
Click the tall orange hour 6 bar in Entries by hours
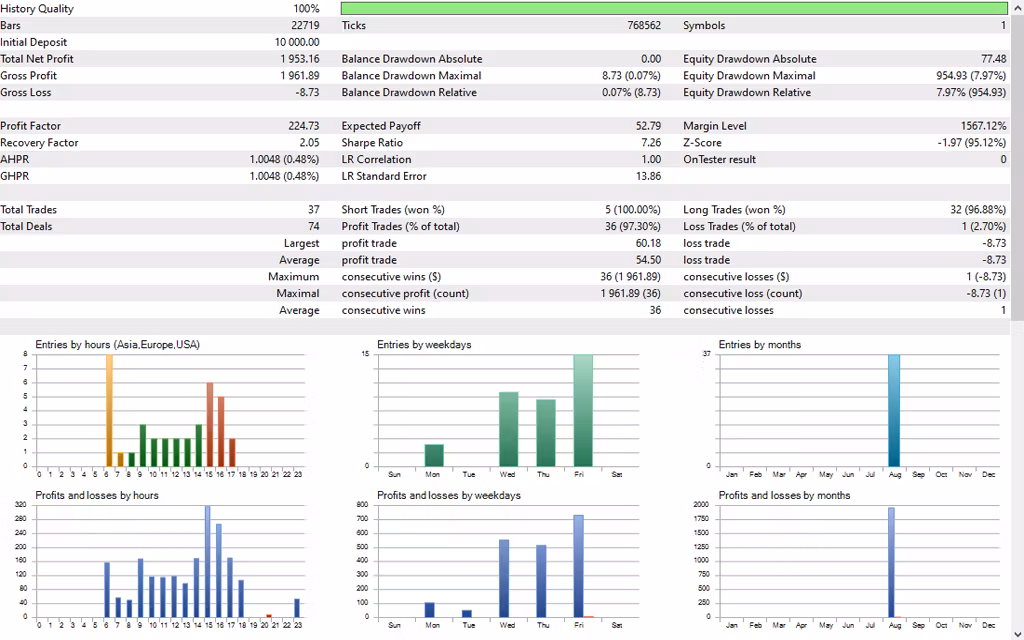click(109, 410)
